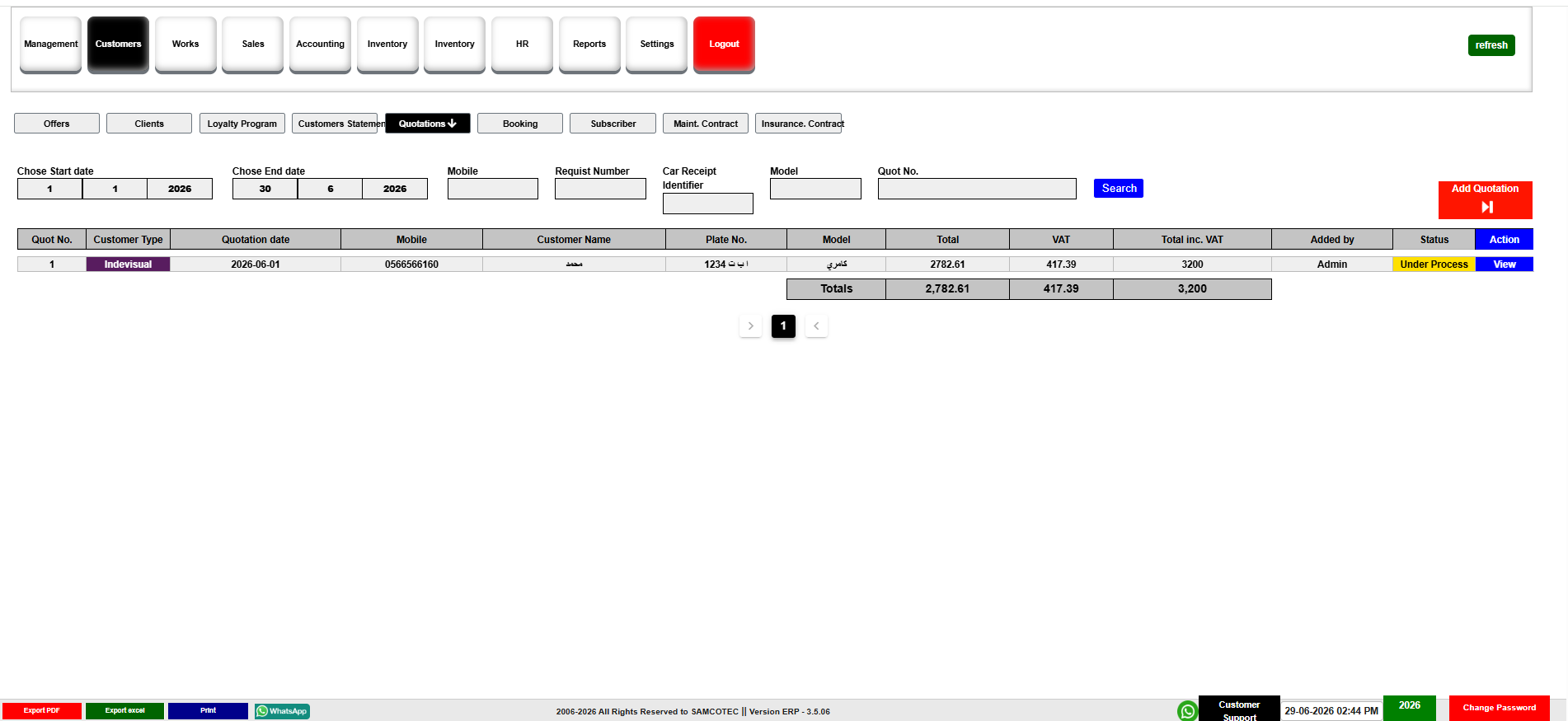This screenshot has width=1568, height=721.
Task: Select the start date month field
Action: [x=115, y=189]
